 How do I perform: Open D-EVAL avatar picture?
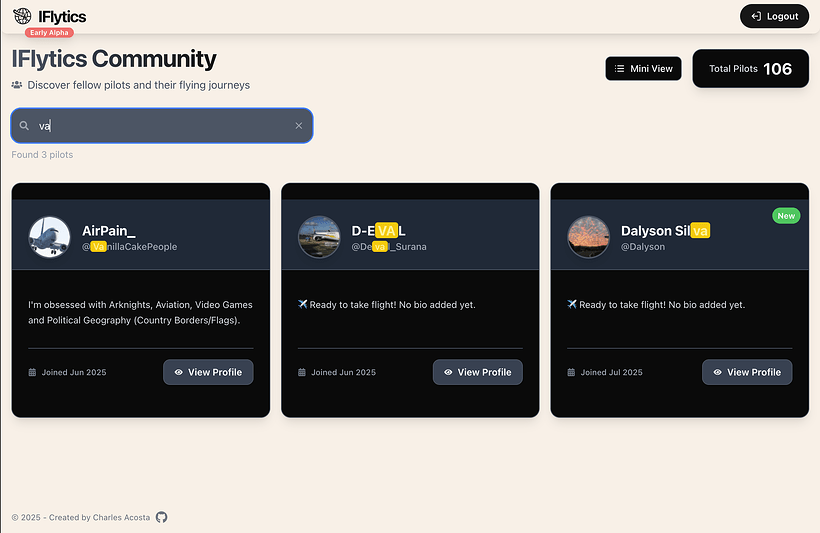(x=319, y=237)
